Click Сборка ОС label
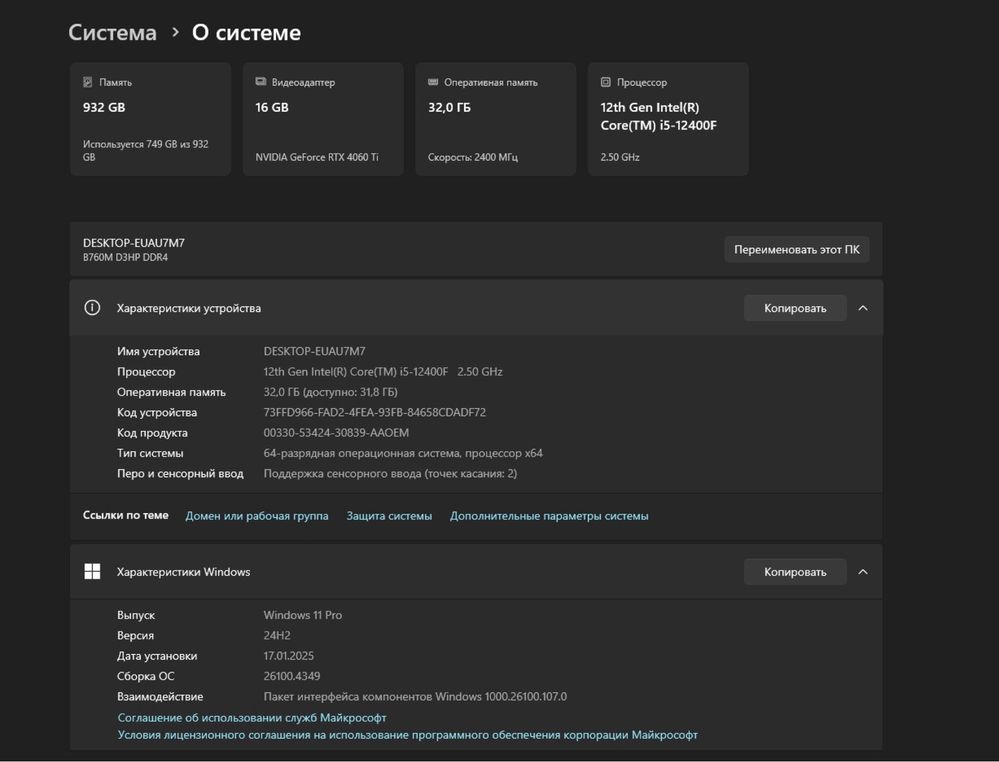The height and width of the screenshot is (762, 999). 146,676
